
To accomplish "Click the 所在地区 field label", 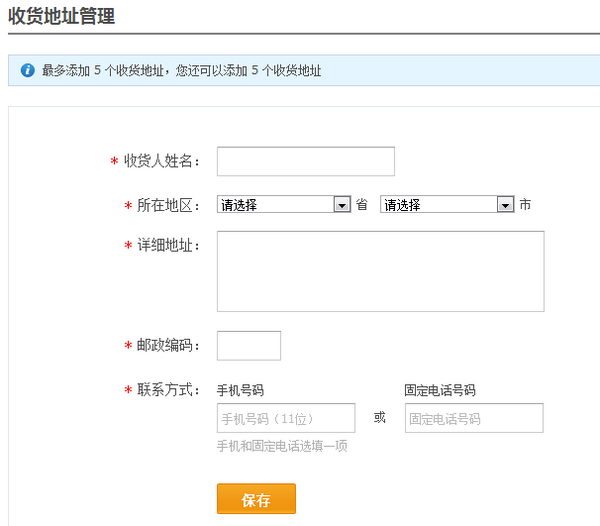I will tap(168, 204).
